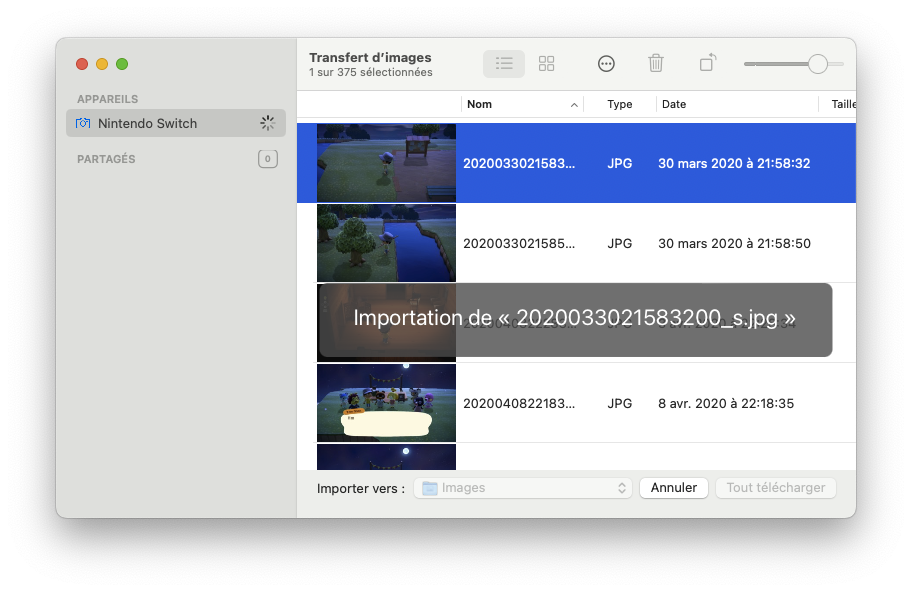This screenshot has width=912, height=592.
Task: Click the trash delete icon
Action: (x=656, y=63)
